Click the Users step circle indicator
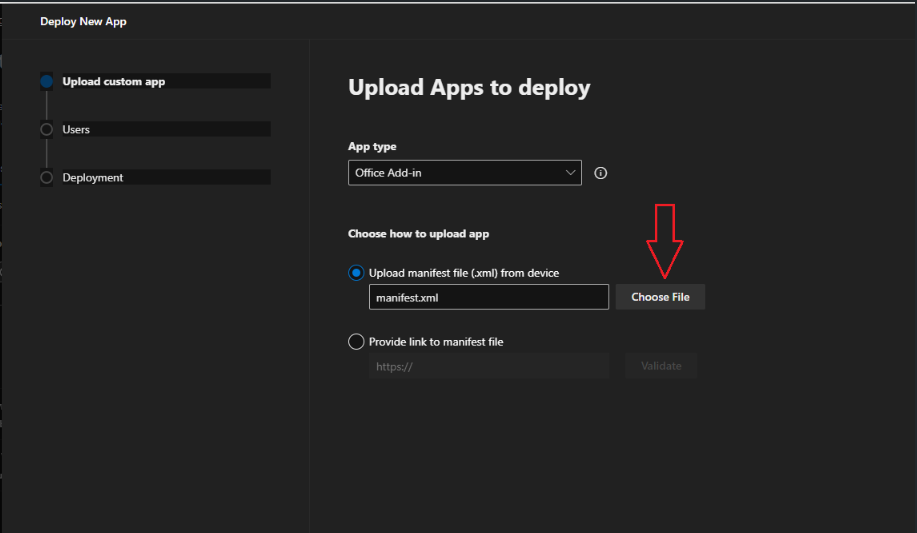This screenshot has width=917, height=533. [x=46, y=130]
